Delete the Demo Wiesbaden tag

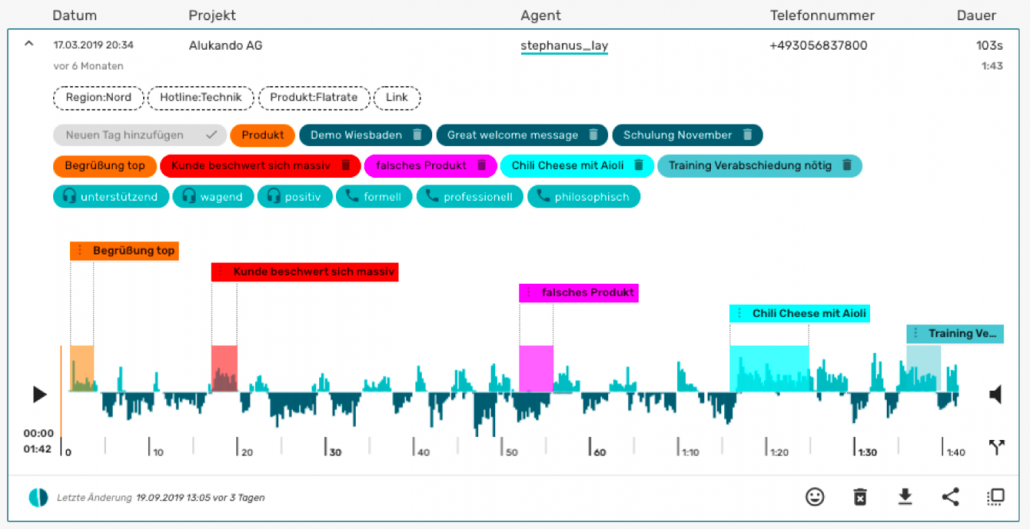point(416,135)
